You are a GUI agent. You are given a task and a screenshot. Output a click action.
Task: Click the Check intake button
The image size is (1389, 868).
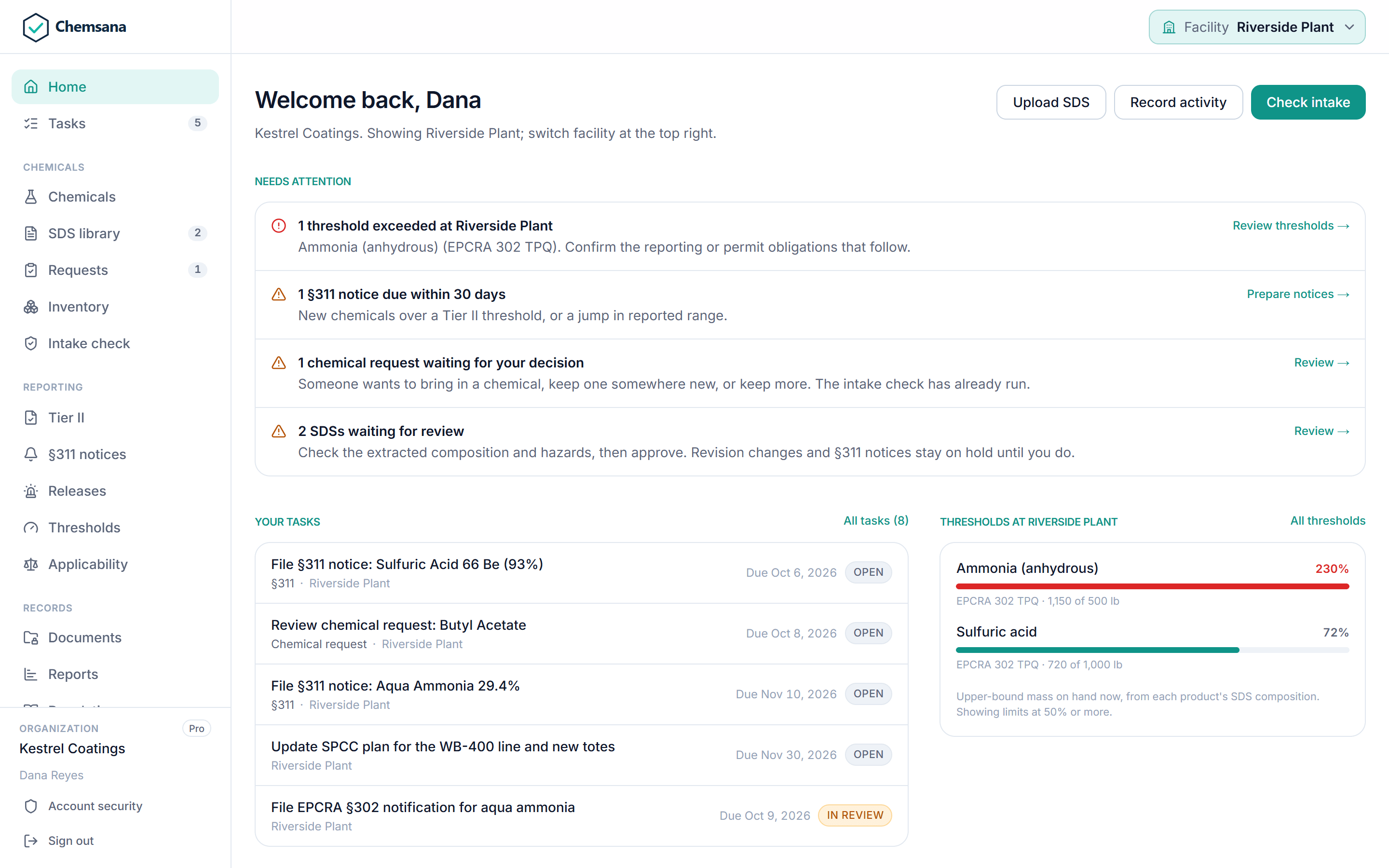click(x=1308, y=102)
